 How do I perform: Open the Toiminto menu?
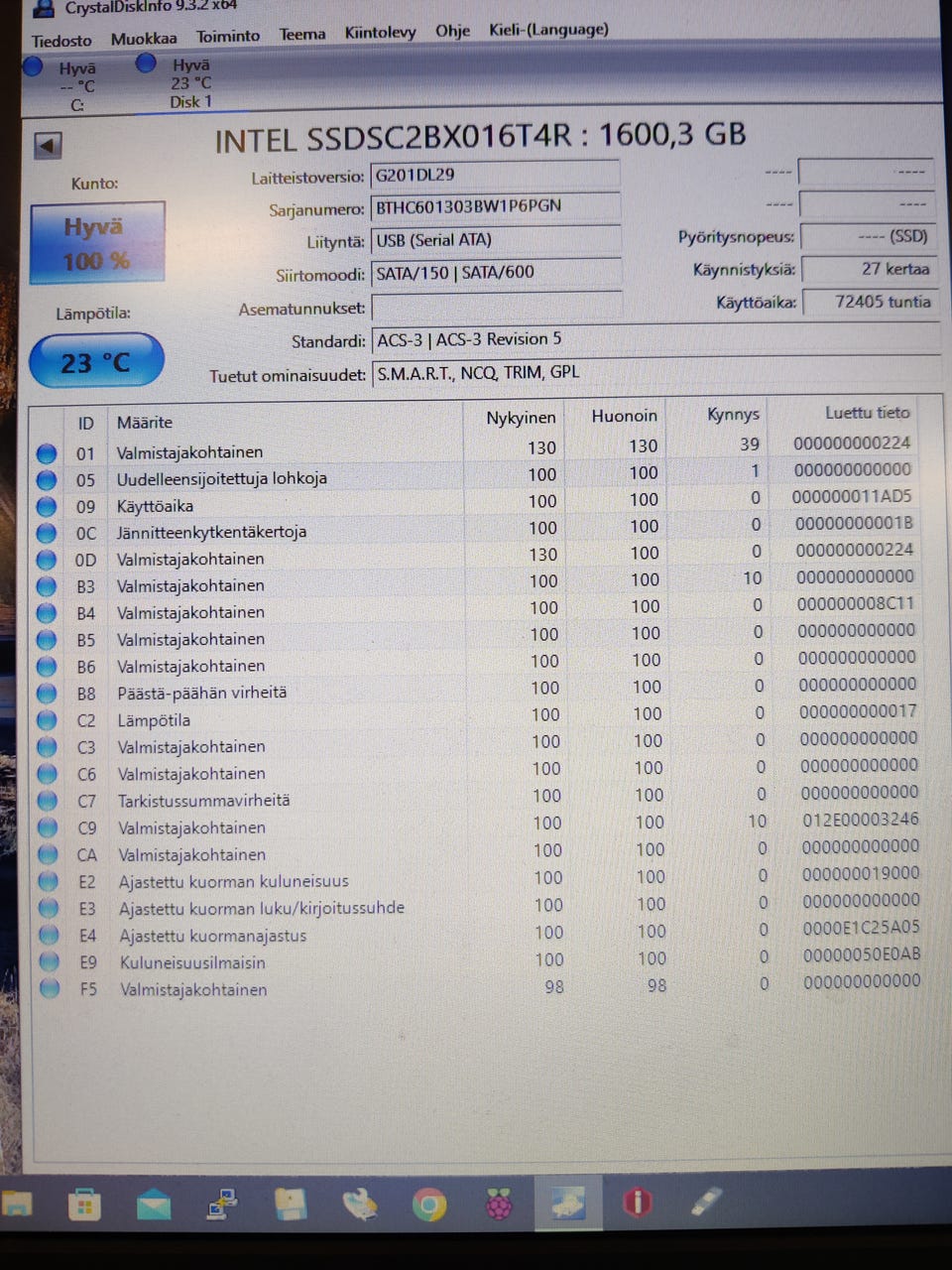click(227, 36)
